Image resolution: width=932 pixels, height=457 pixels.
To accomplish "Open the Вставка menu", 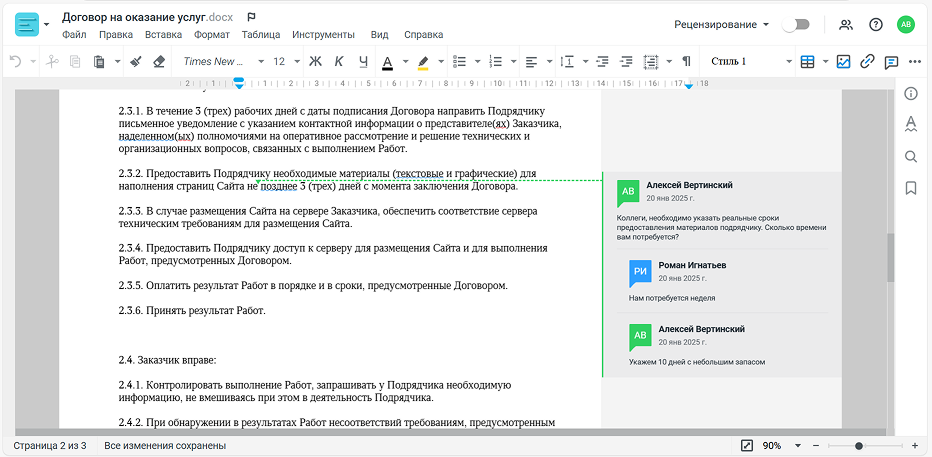I will coord(163,34).
